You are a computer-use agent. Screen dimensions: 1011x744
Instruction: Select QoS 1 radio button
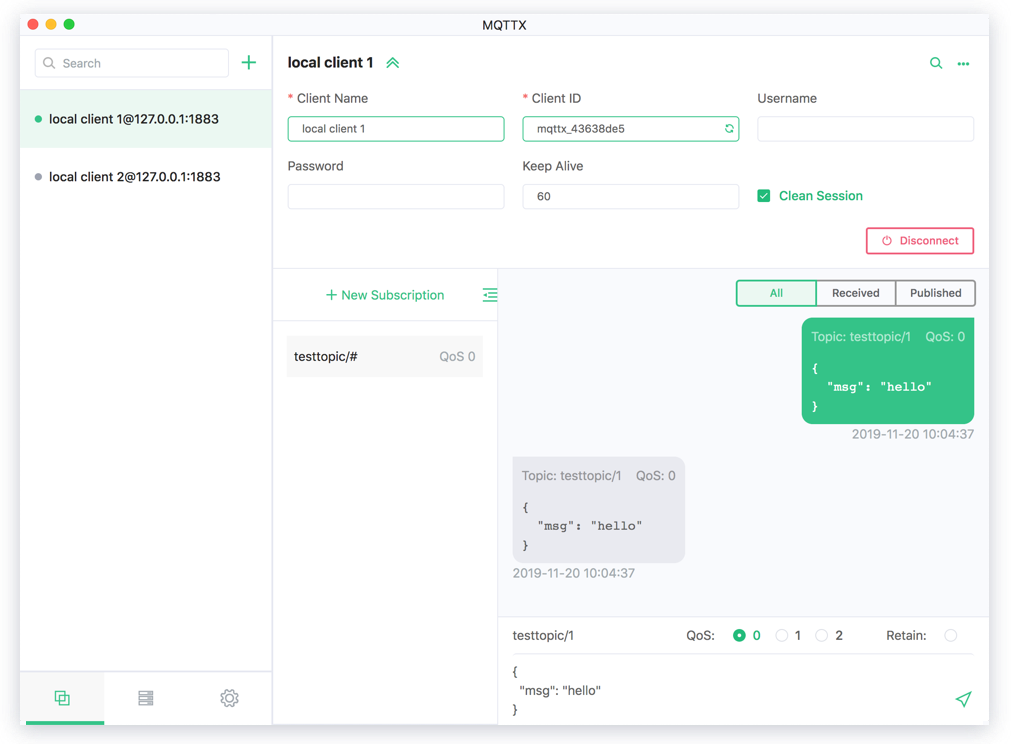pos(781,636)
